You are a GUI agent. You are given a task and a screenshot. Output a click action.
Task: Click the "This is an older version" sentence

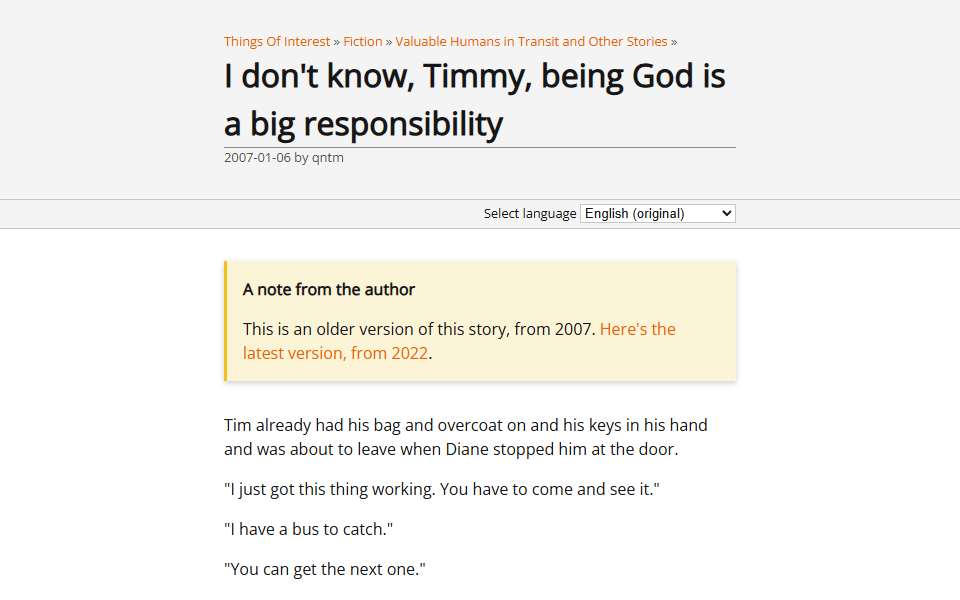419,329
